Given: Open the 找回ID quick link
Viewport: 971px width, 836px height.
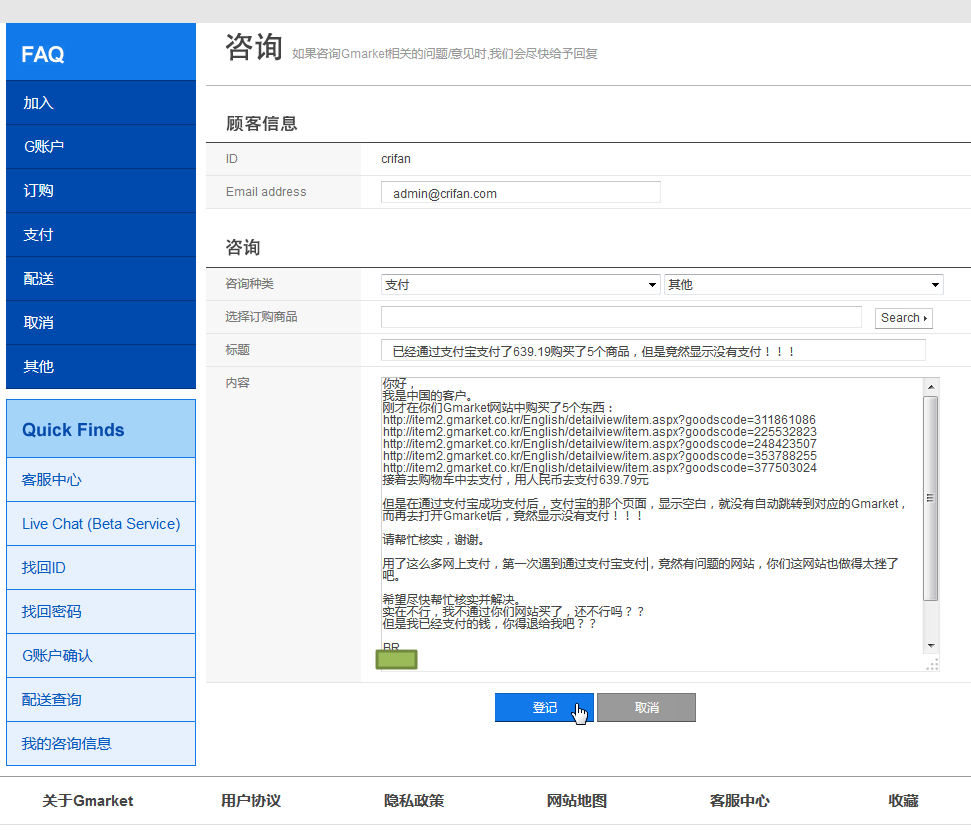Looking at the screenshot, I should click(x=101, y=568).
